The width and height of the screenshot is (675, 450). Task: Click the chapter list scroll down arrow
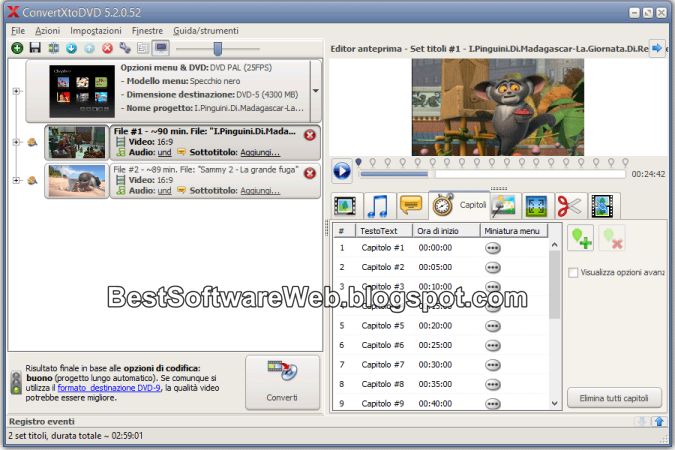coord(555,403)
